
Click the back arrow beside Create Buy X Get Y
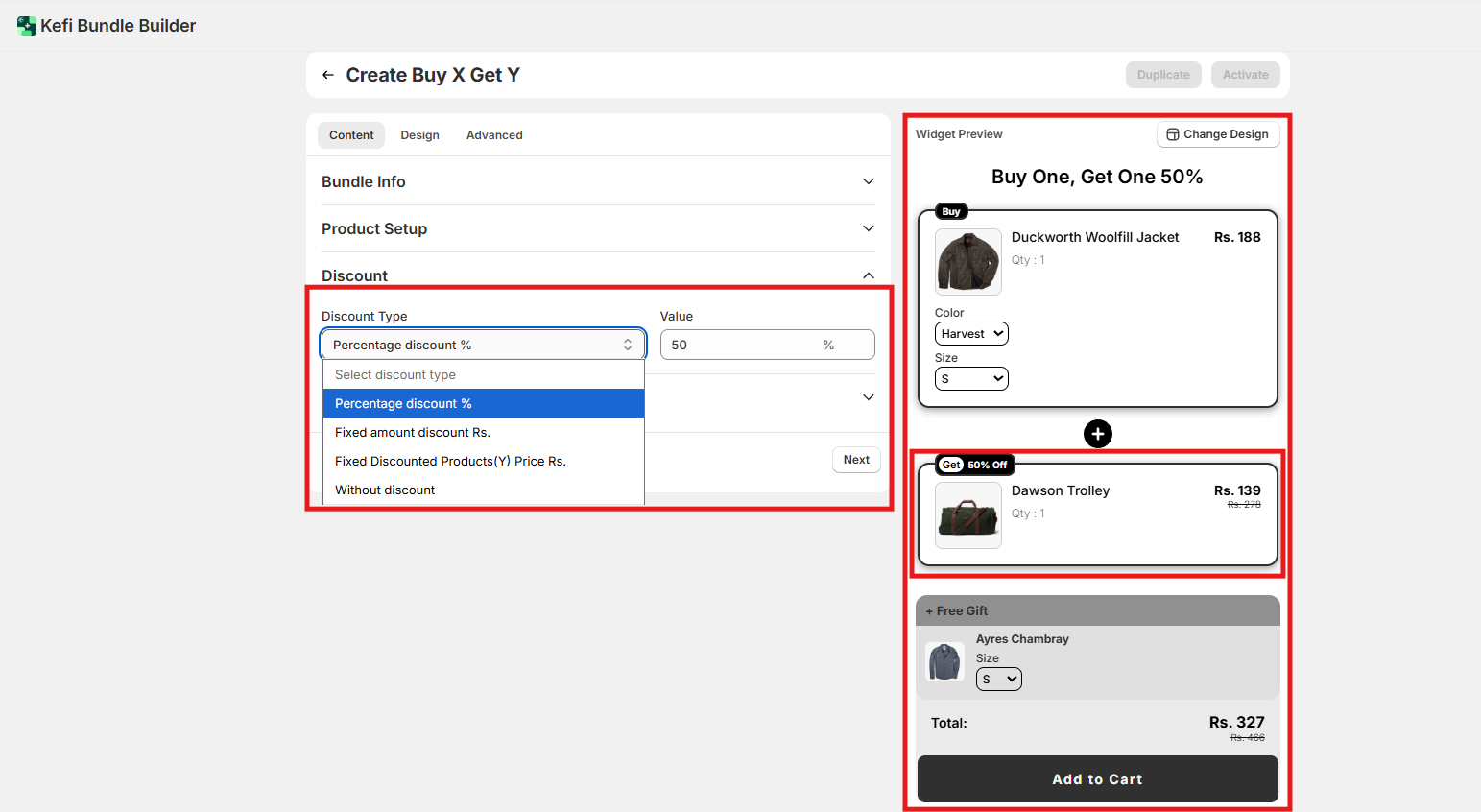coord(328,75)
